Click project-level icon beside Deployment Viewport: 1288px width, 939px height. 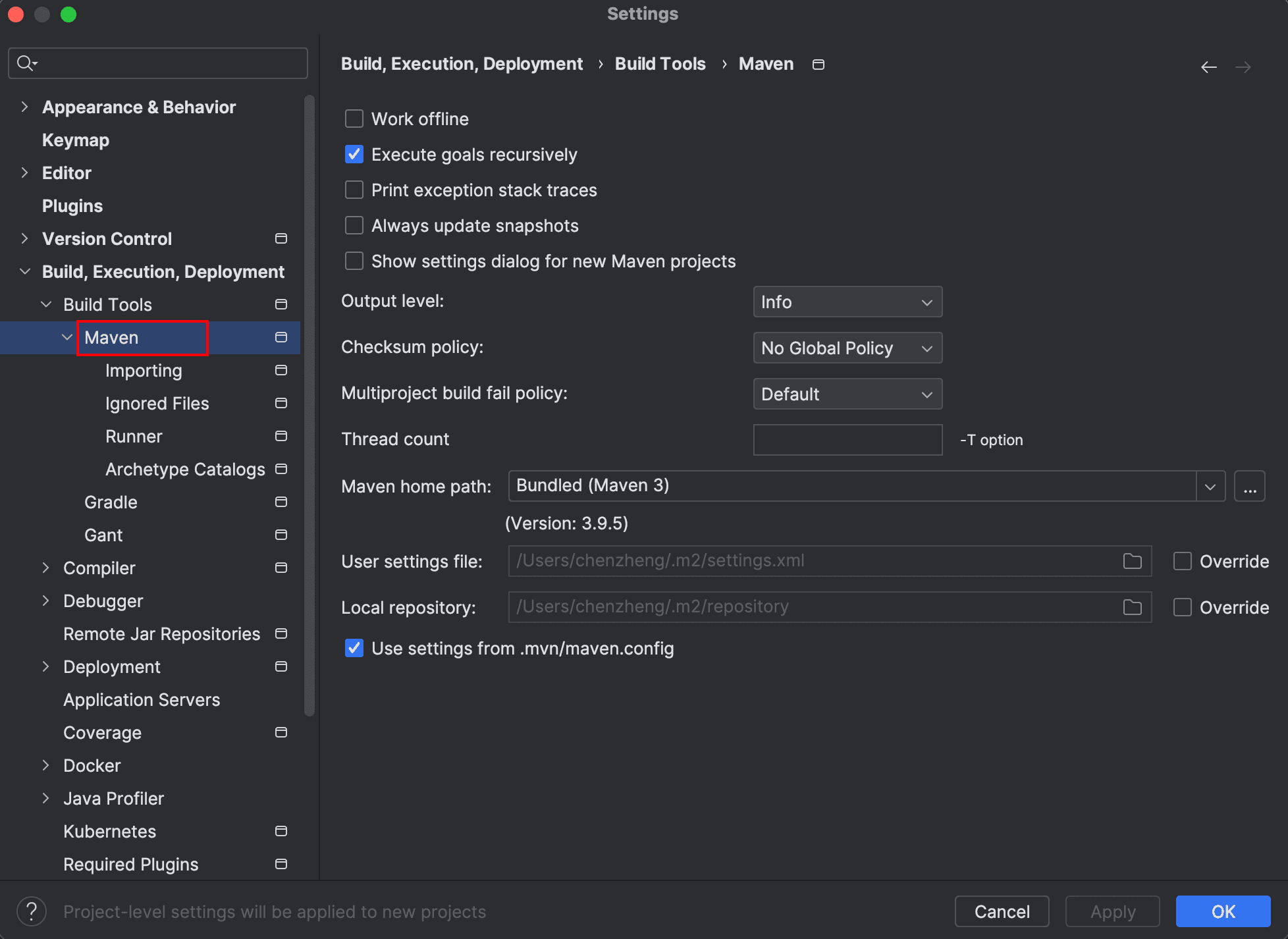(281, 666)
